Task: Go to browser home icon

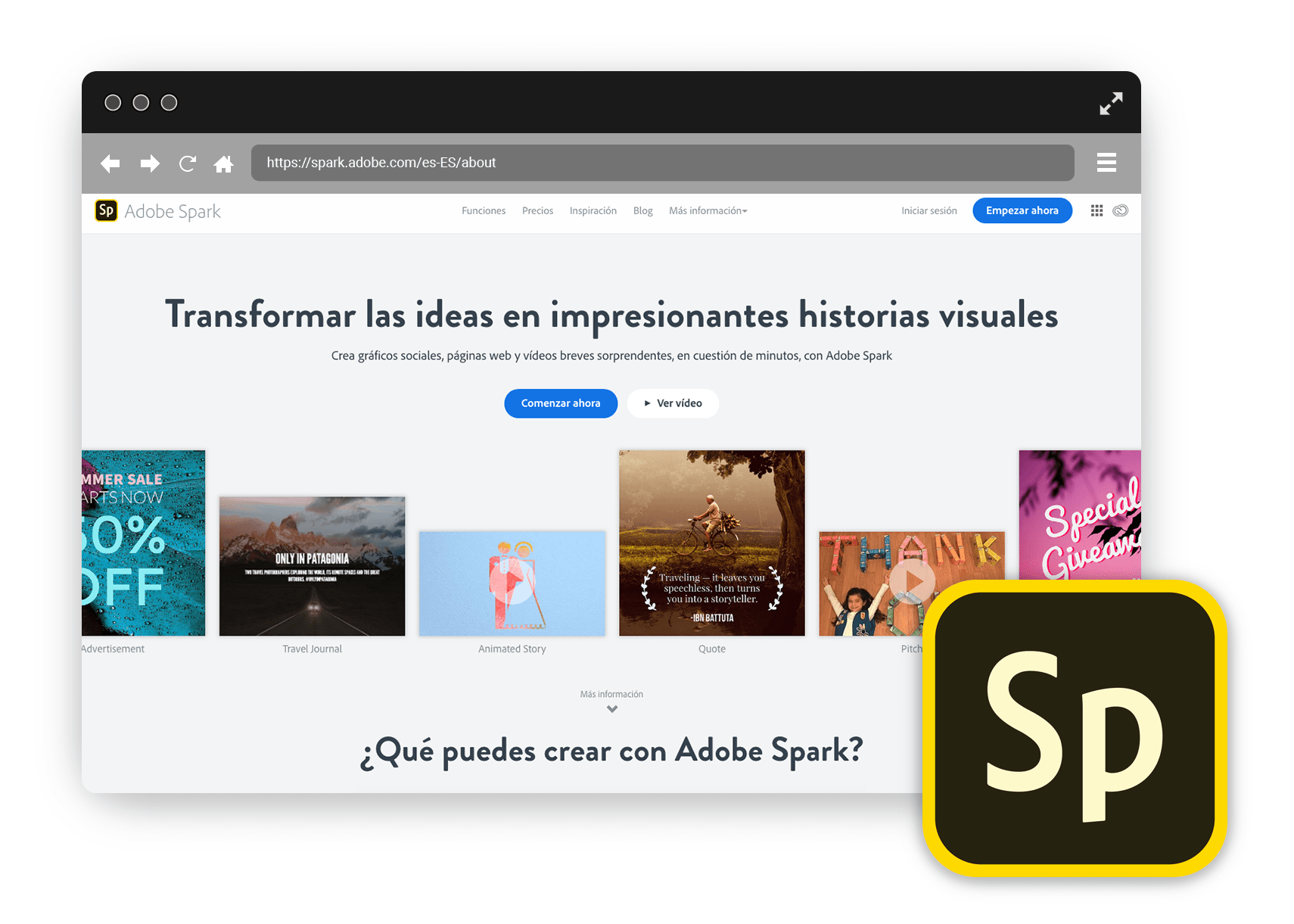Action: (224, 163)
